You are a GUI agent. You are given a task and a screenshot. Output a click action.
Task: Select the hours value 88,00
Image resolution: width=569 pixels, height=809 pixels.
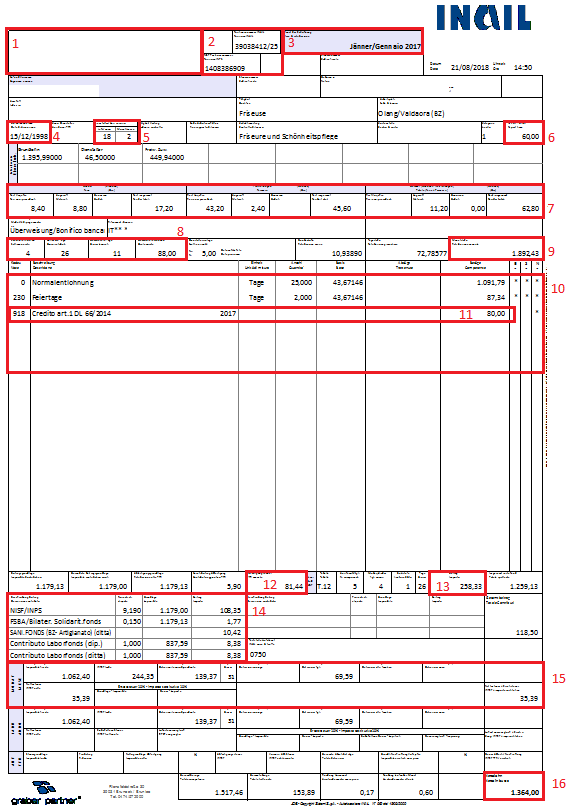coord(167,253)
